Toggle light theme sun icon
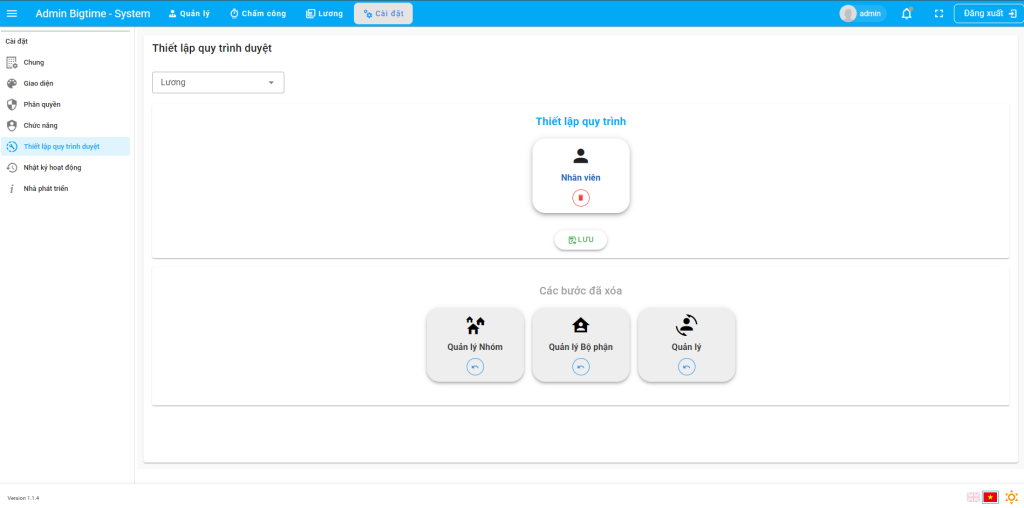The height and width of the screenshot is (508, 1024). click(x=1011, y=497)
